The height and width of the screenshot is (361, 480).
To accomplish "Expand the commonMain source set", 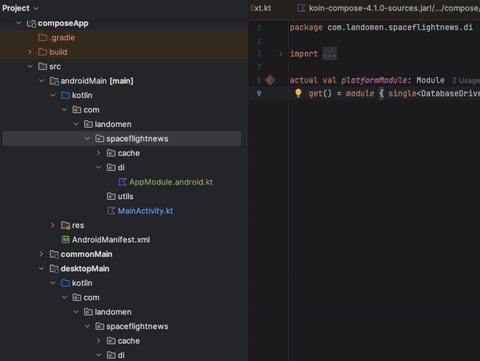I will 41,254.
